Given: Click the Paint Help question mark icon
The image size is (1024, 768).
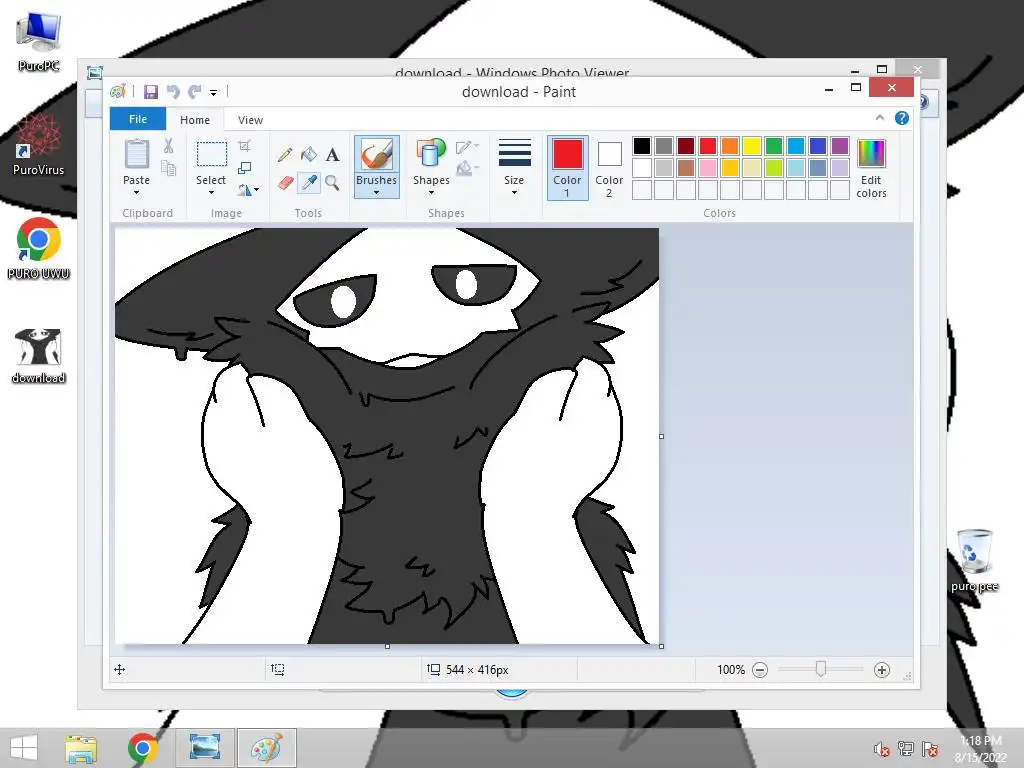Looking at the screenshot, I should coord(902,118).
